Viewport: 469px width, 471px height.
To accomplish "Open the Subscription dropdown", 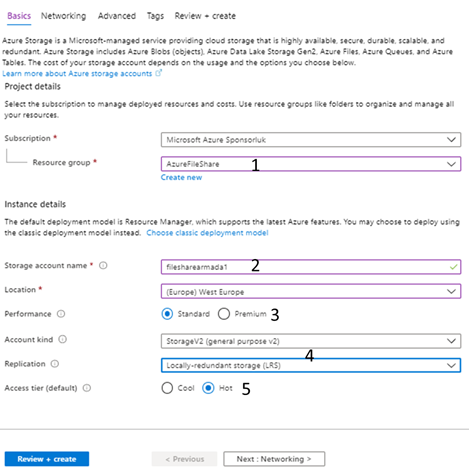I will (311, 140).
